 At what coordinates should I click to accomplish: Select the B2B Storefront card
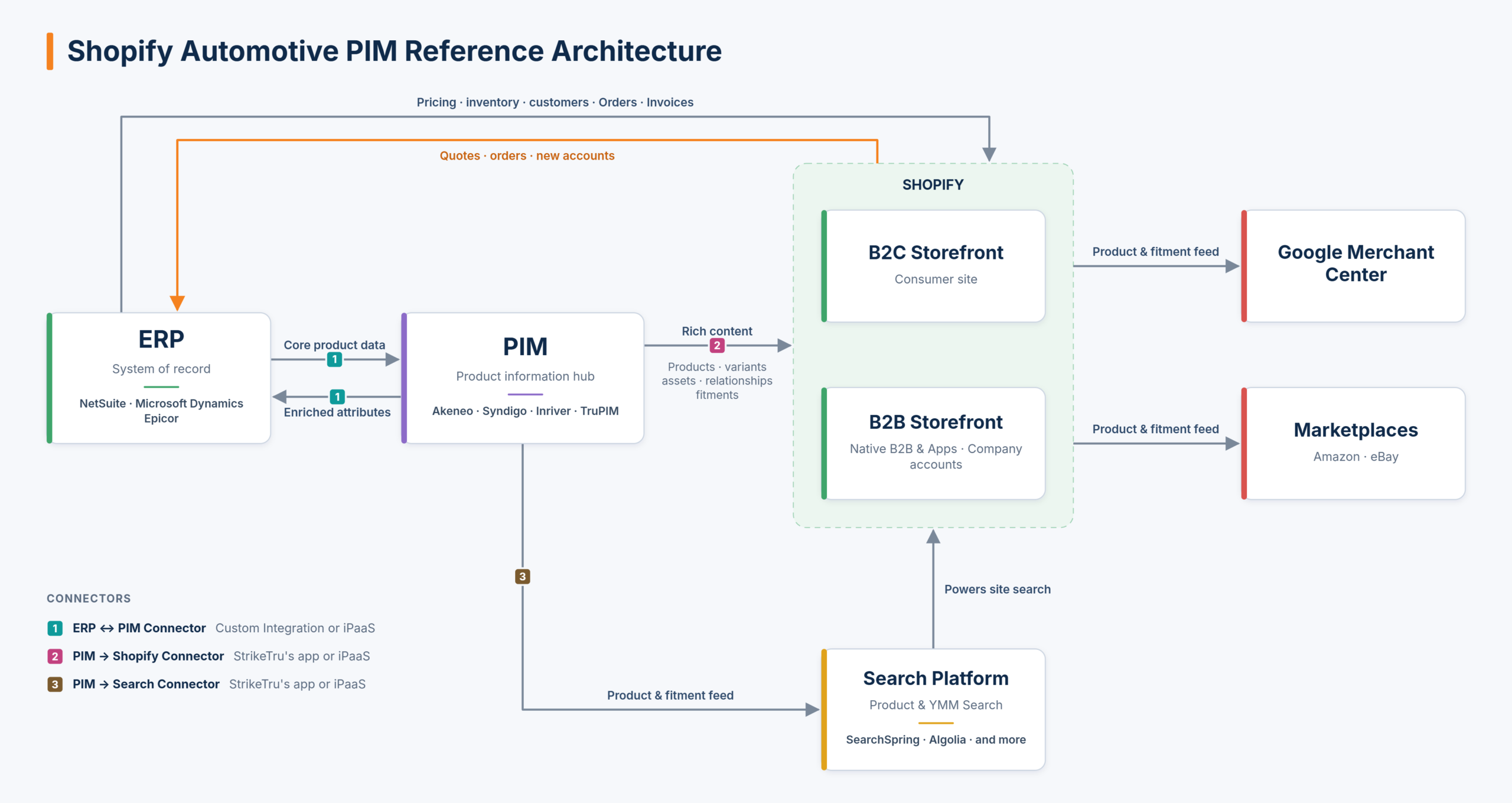coord(933,443)
